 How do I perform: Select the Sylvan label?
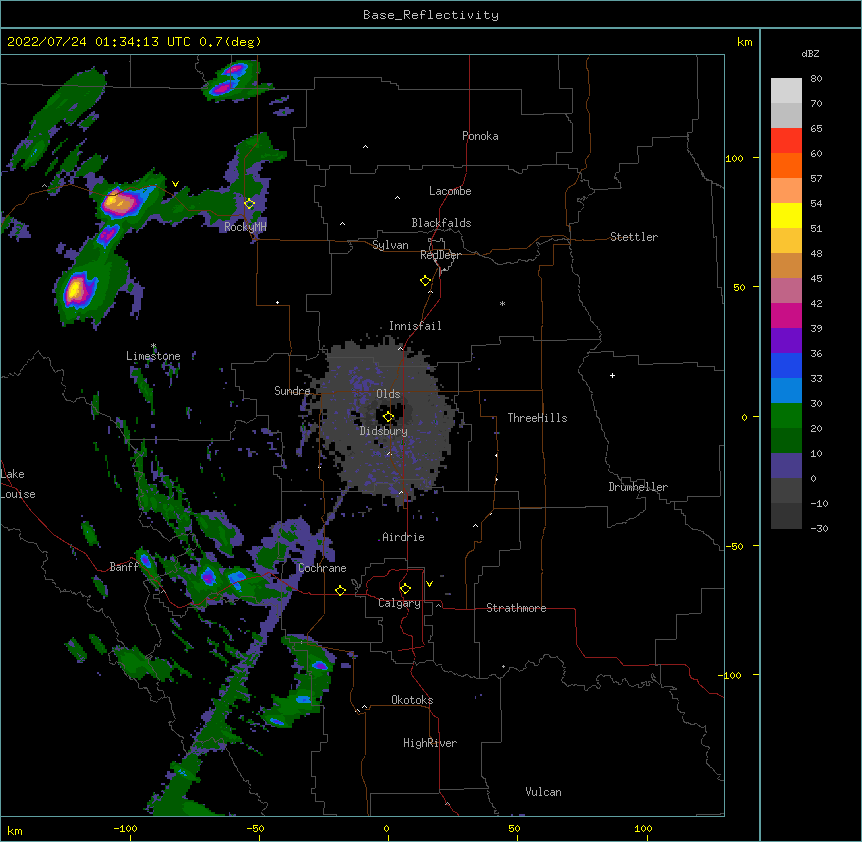[390, 245]
